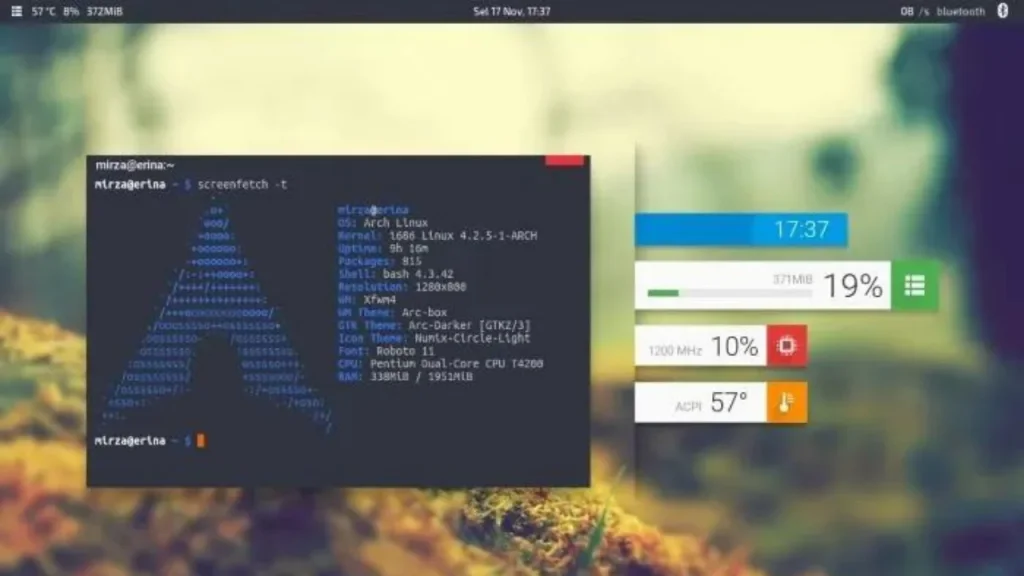Open the date and time clock
Image resolution: width=1024 pixels, height=576 pixels.
511,11
